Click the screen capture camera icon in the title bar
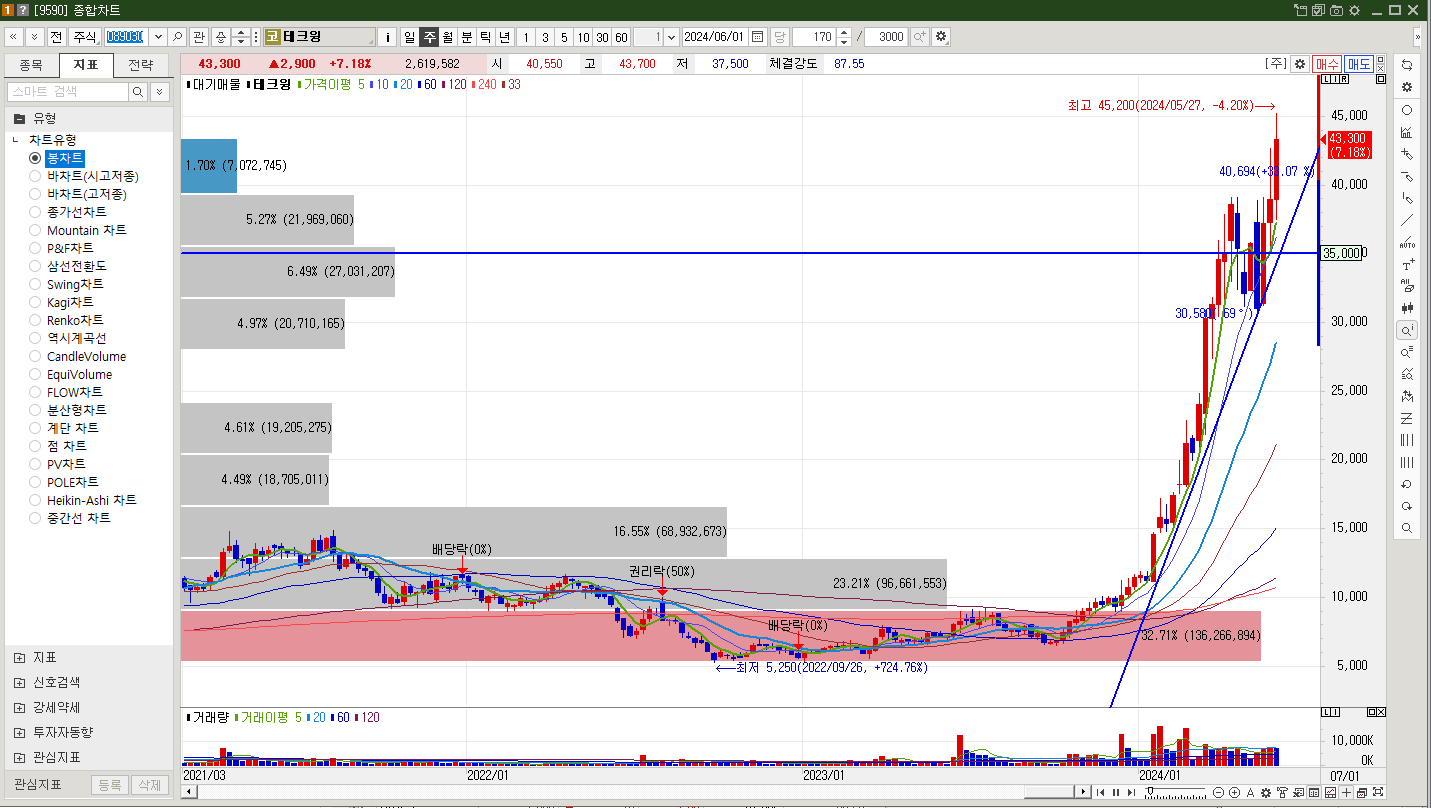This screenshot has height=808, width=1431. (x=1336, y=10)
